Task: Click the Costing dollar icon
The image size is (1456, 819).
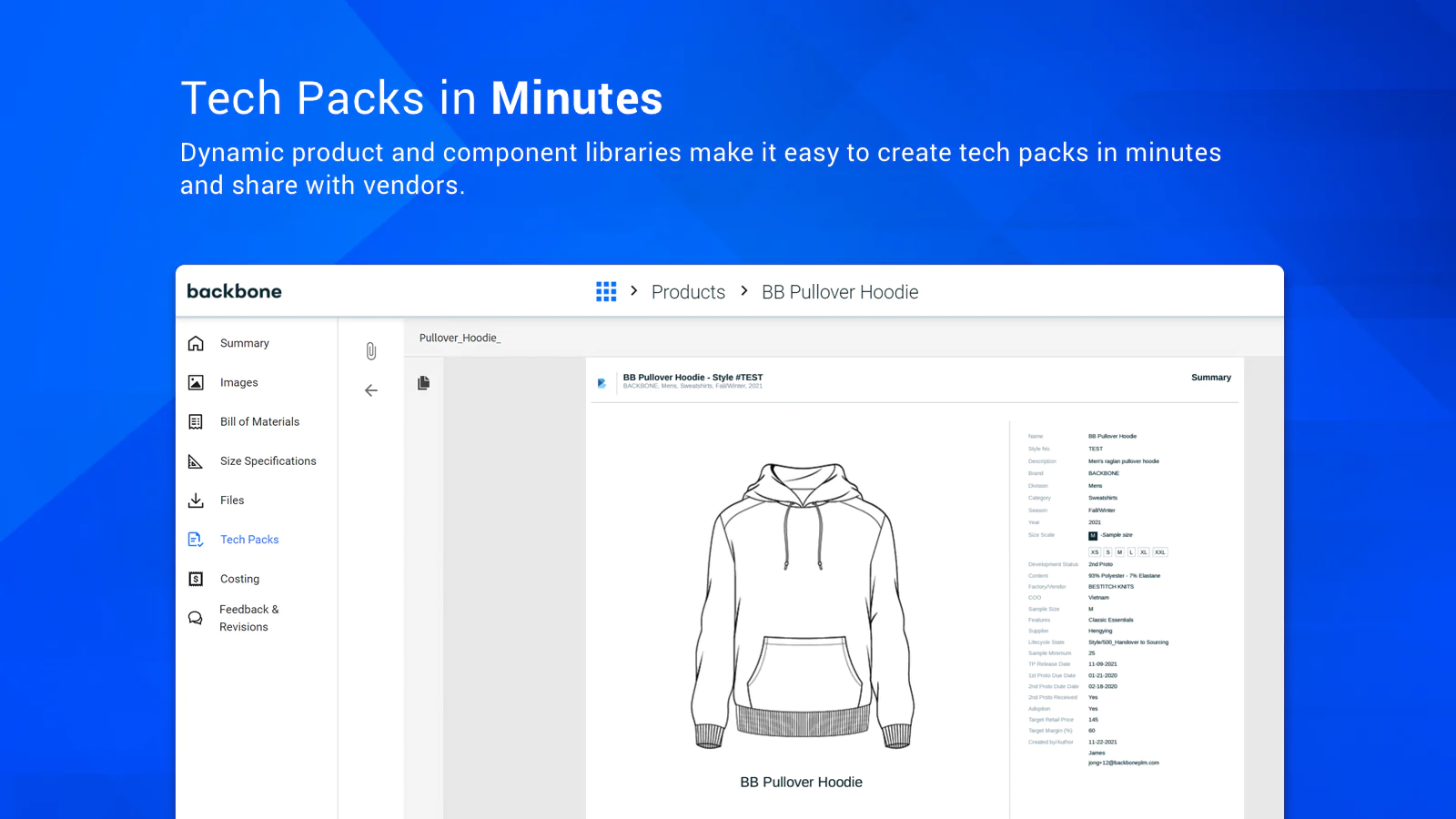Action: click(196, 579)
